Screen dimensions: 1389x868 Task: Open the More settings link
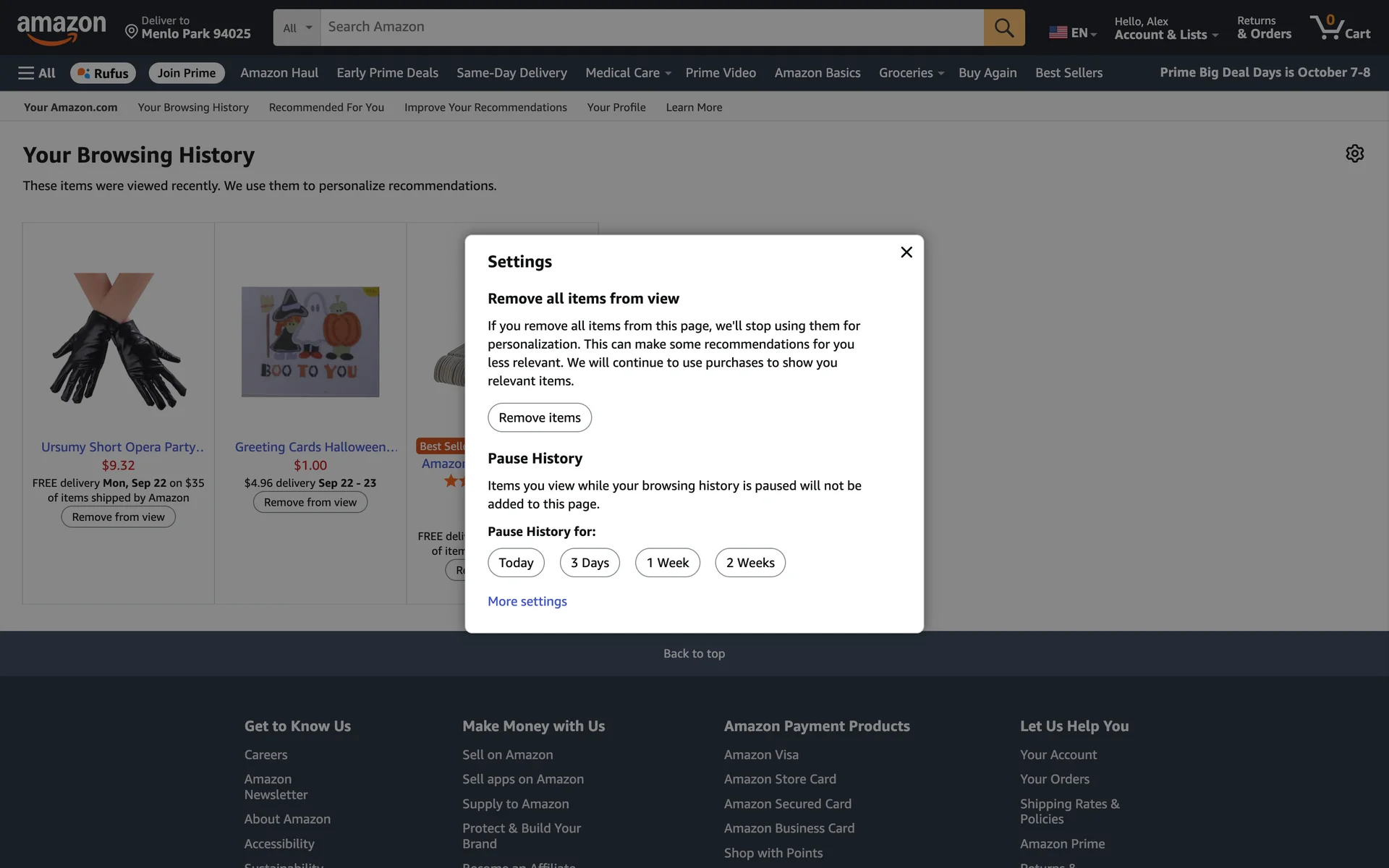pyautogui.click(x=527, y=601)
